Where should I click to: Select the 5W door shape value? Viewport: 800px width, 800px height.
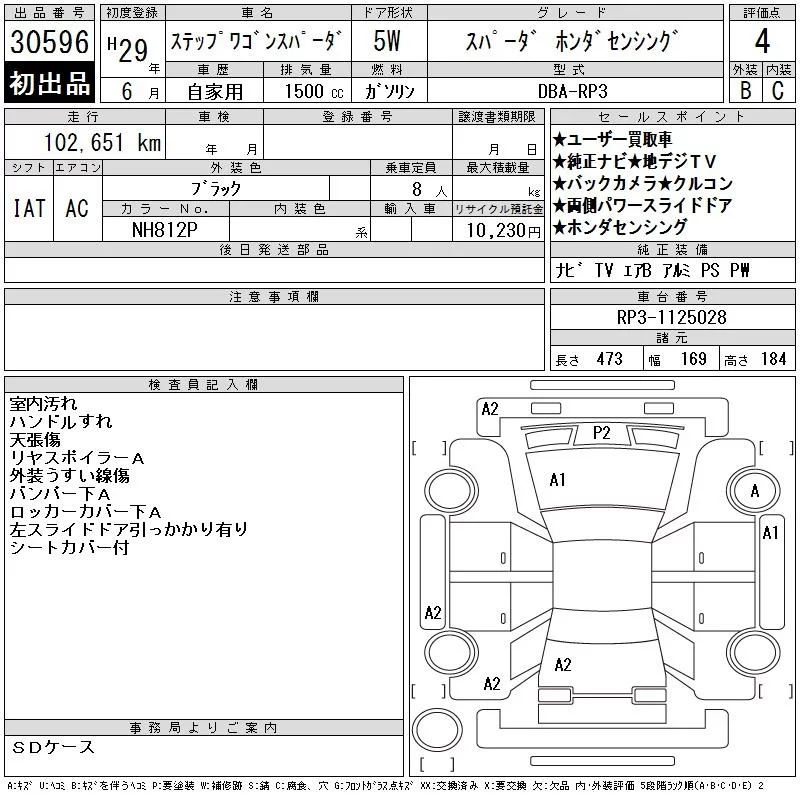[x=387, y=41]
